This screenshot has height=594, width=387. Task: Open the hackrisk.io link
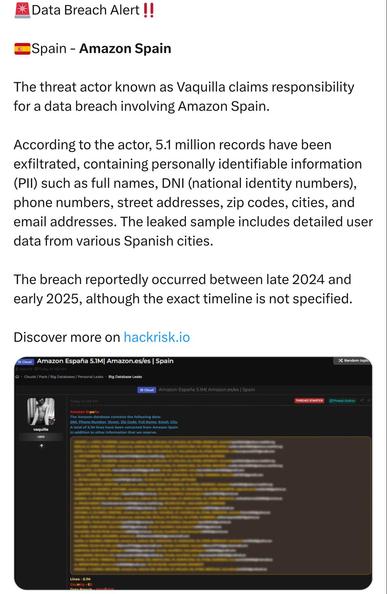tap(157, 337)
